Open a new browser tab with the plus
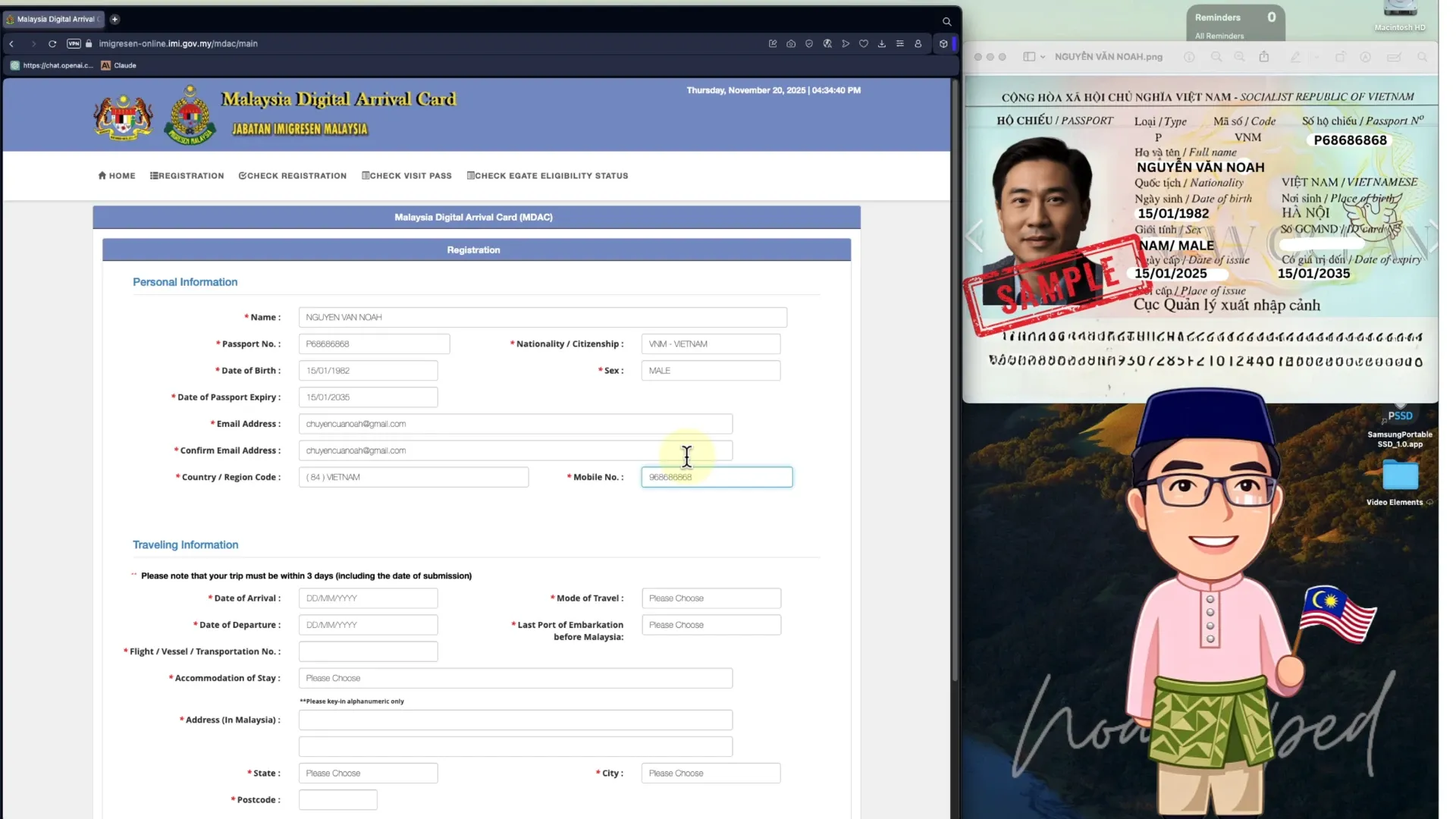The image size is (1456, 819). click(x=115, y=19)
